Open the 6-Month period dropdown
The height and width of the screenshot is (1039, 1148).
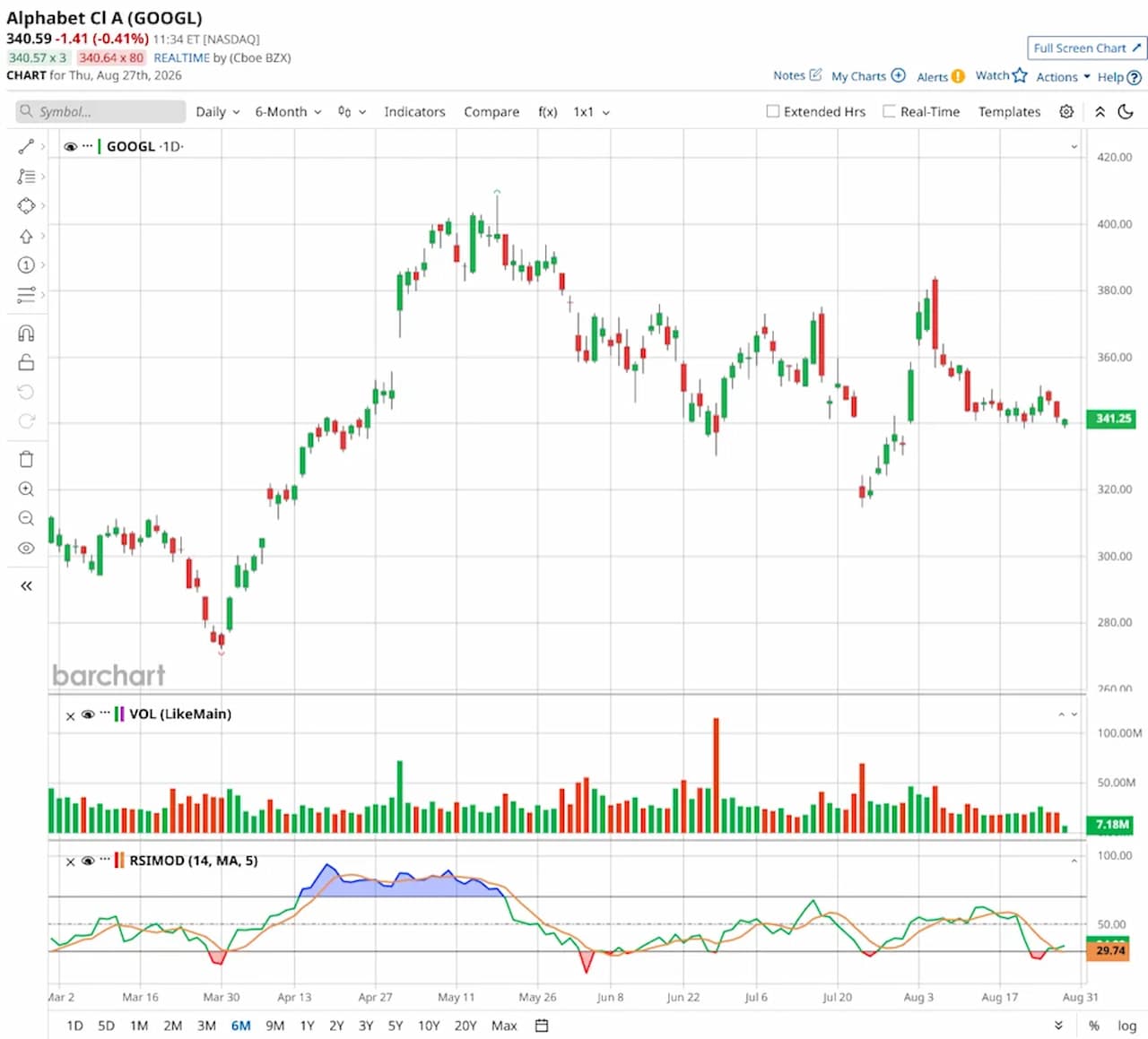click(288, 112)
